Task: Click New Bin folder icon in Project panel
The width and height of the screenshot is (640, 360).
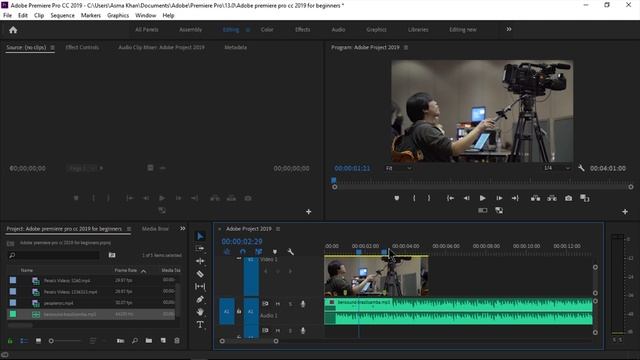Action: [149, 340]
